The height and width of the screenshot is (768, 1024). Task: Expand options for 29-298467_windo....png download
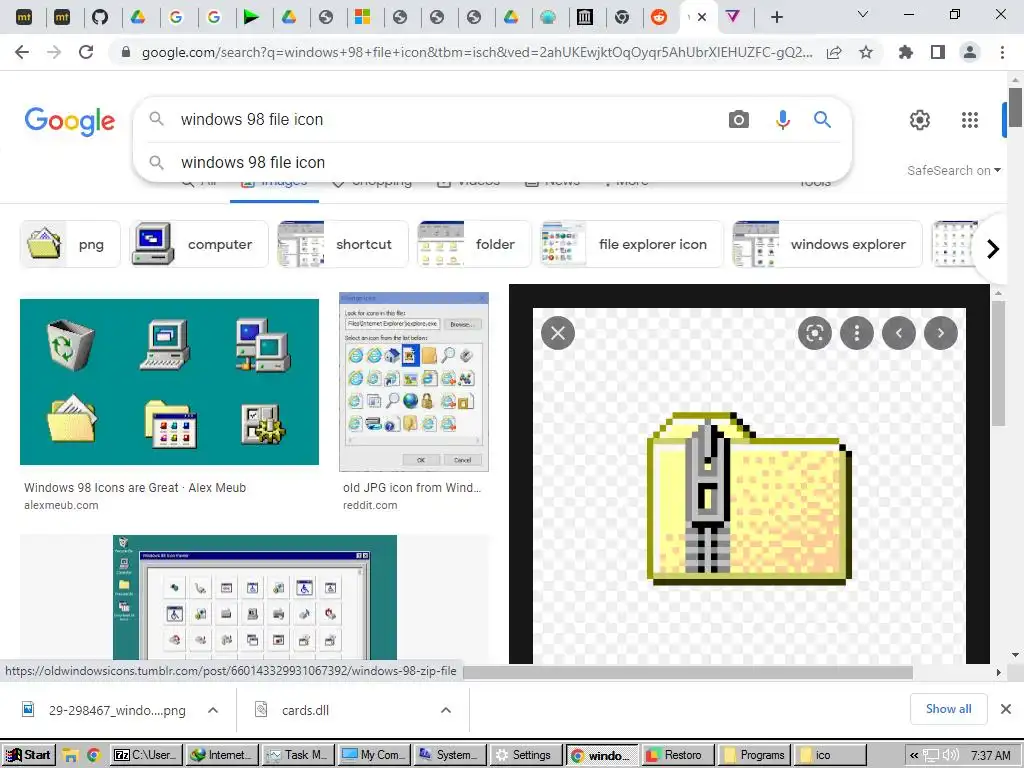[213, 710]
